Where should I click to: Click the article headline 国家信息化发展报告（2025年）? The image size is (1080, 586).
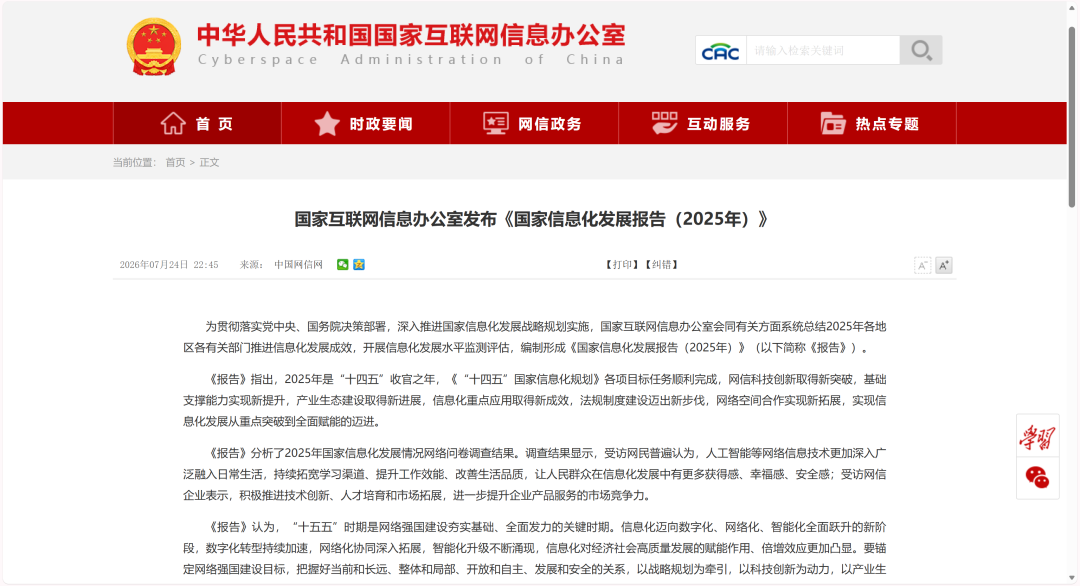coord(531,219)
